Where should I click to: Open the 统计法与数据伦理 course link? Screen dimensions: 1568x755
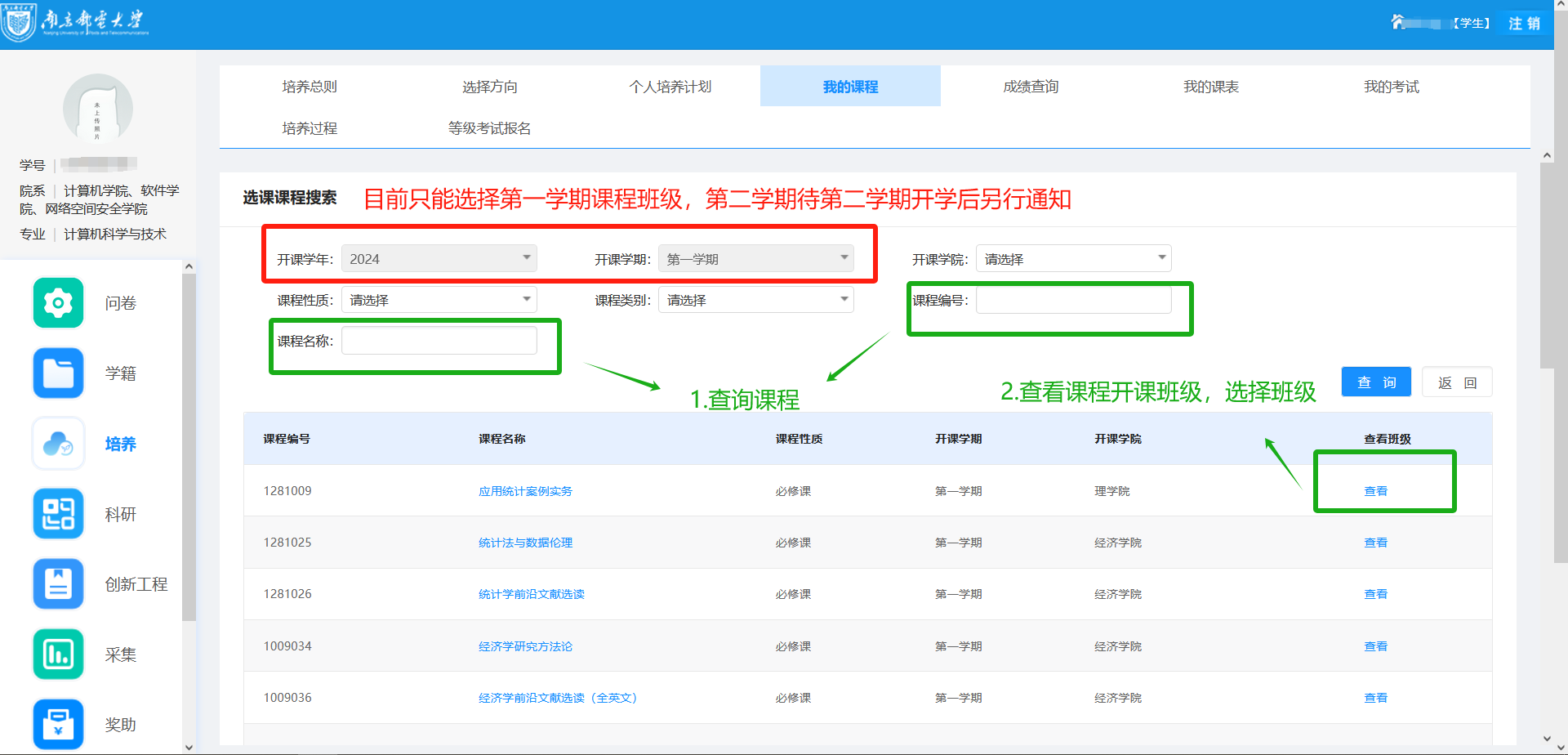(525, 543)
